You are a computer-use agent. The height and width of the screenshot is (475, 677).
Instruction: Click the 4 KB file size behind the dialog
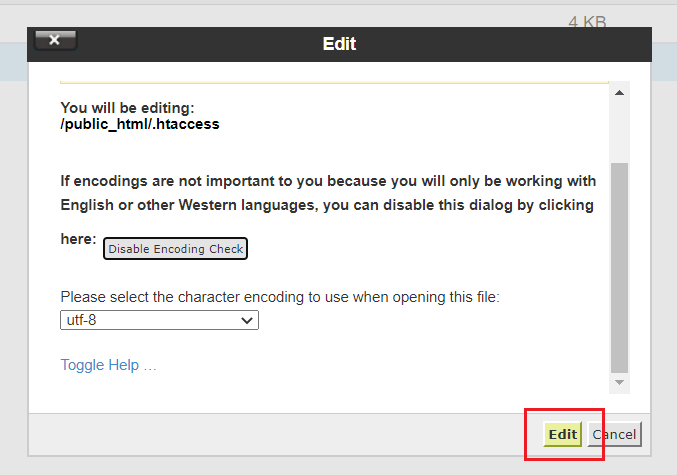pyautogui.click(x=587, y=20)
